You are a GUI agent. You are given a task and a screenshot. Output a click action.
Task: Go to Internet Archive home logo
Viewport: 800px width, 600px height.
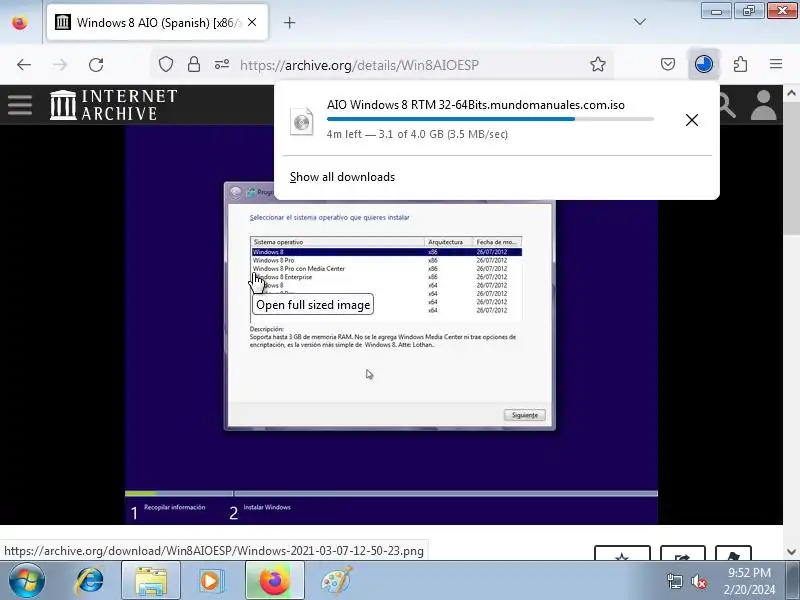click(x=113, y=105)
